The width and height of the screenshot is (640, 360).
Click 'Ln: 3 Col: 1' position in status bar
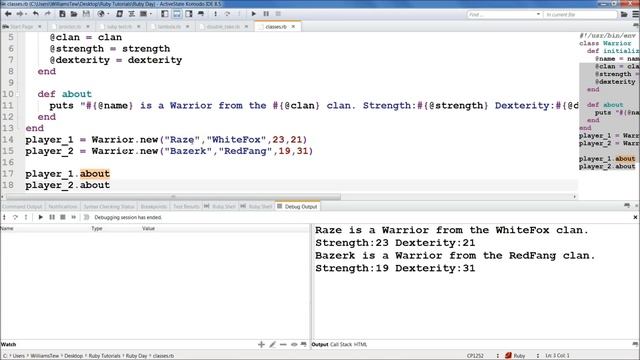[x=557, y=356]
